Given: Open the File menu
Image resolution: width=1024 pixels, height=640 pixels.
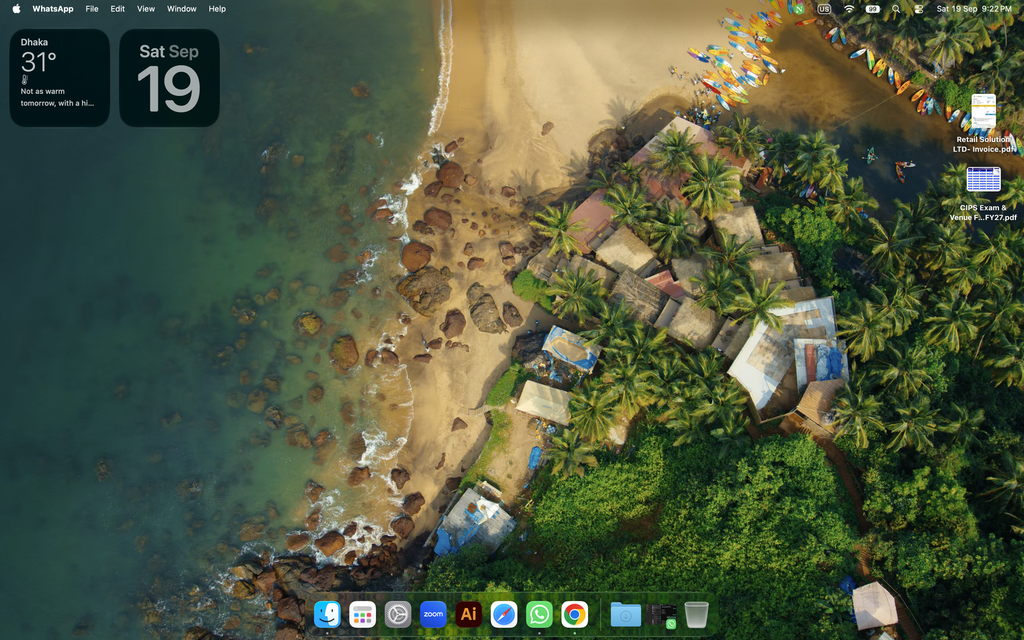Looking at the screenshot, I should click(92, 8).
